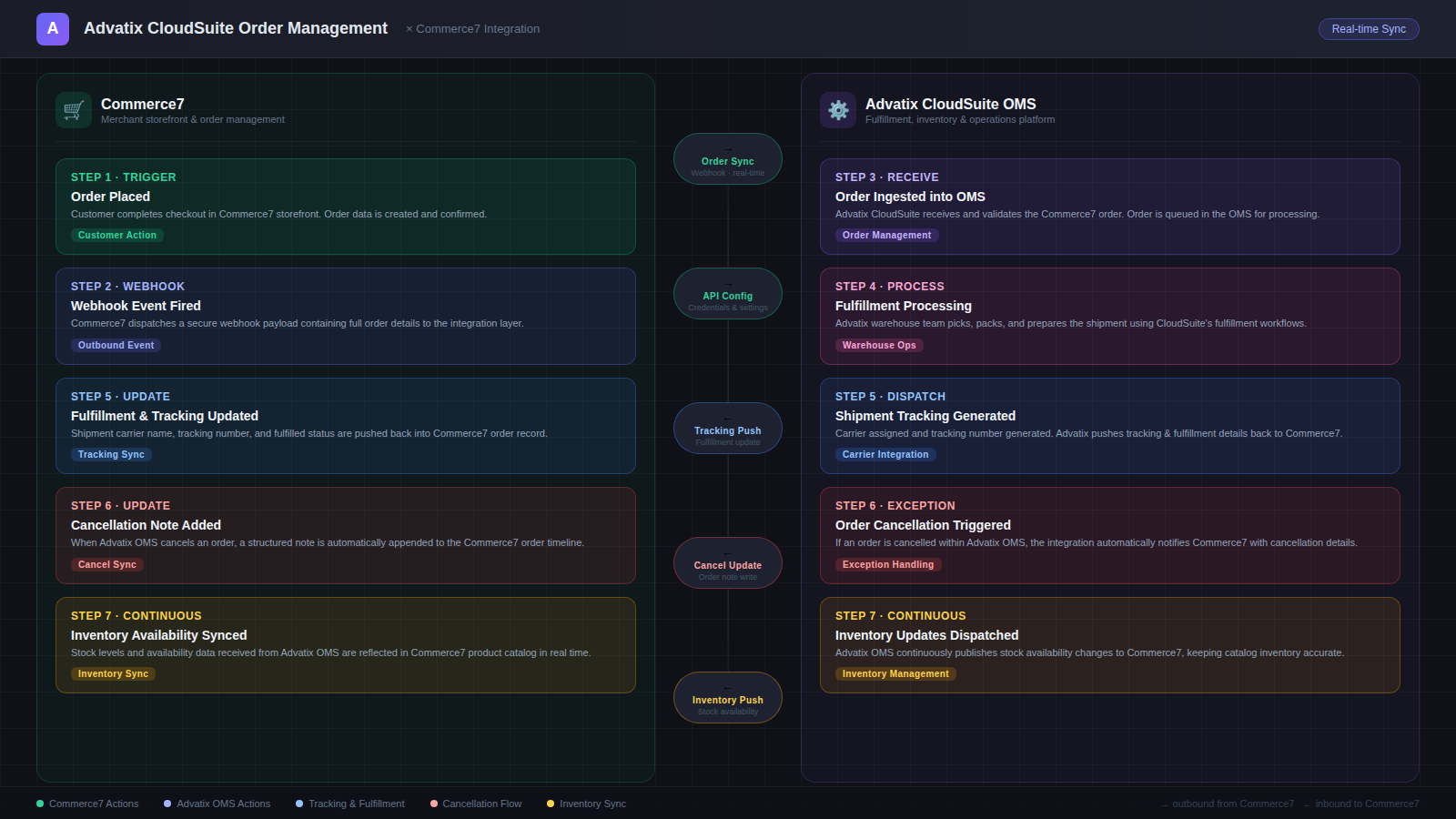Click the Order Management tag
This screenshot has height=819, width=1456.
(x=887, y=236)
